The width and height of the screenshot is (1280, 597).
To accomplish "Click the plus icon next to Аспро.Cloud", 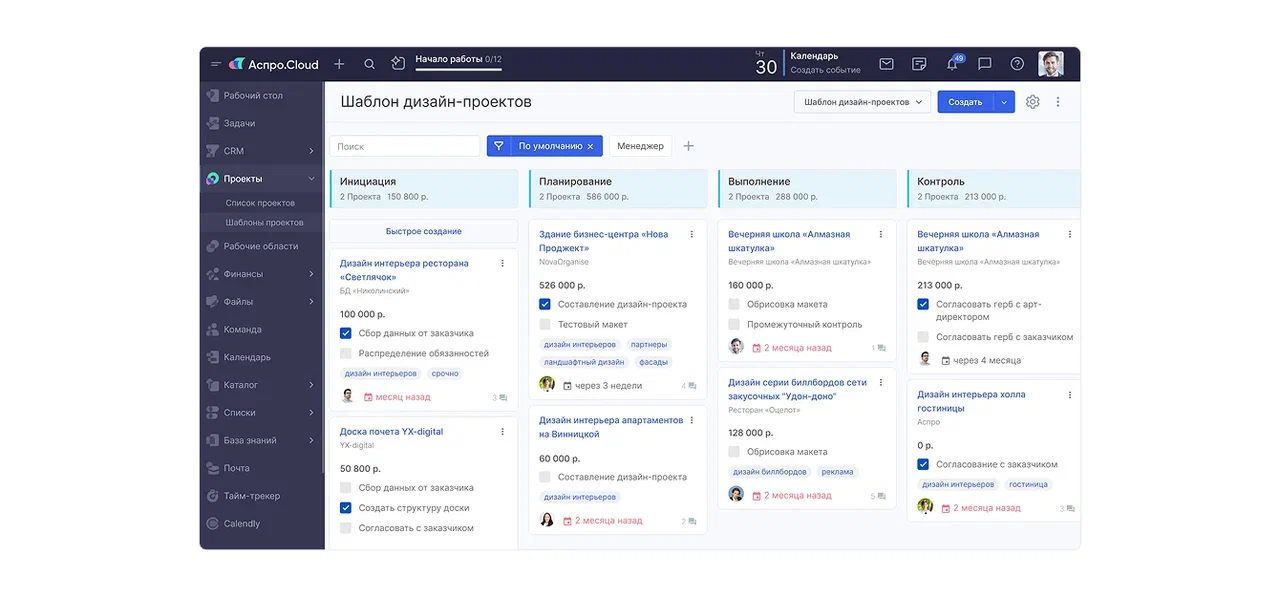I will (x=339, y=64).
